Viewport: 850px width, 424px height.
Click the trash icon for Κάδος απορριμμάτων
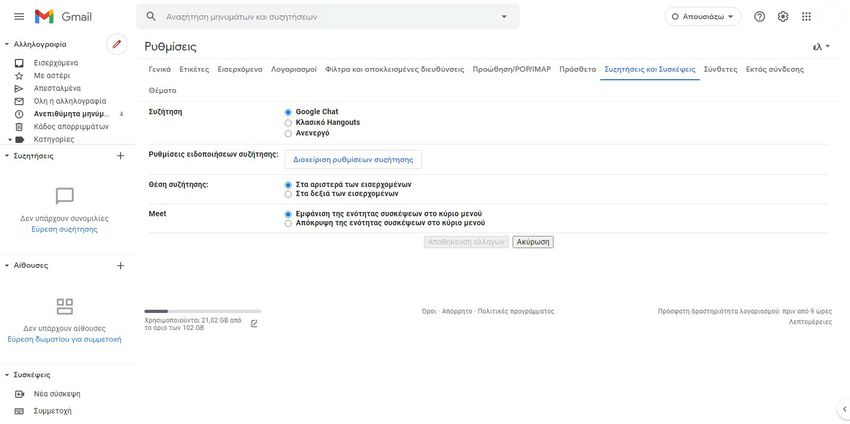point(19,127)
